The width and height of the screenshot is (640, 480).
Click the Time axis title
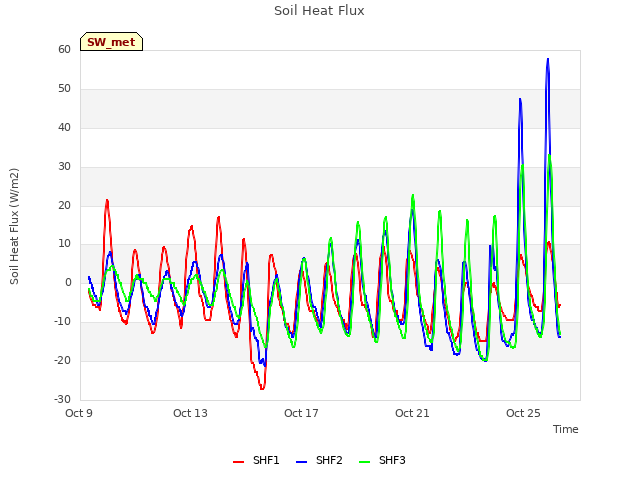pos(566,429)
